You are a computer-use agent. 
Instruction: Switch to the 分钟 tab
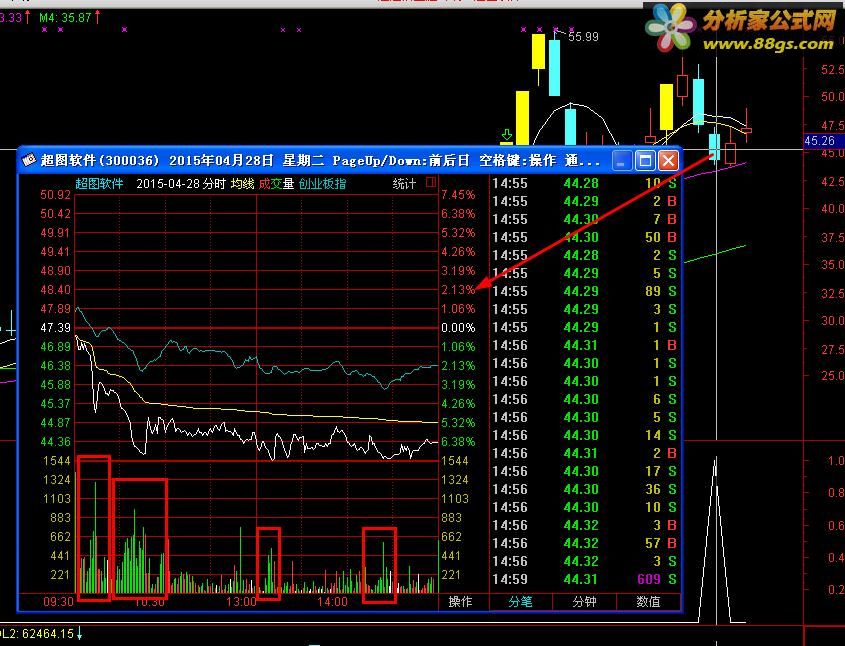click(584, 601)
